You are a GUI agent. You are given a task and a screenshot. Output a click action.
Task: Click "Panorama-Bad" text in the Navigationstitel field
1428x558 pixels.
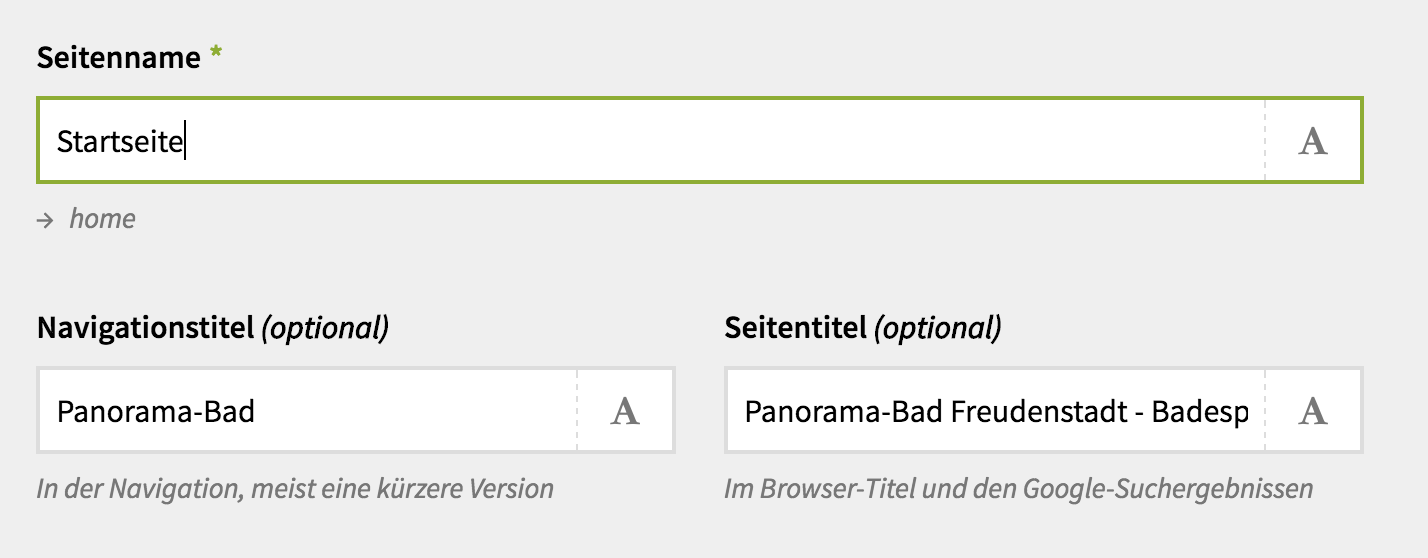coord(155,411)
